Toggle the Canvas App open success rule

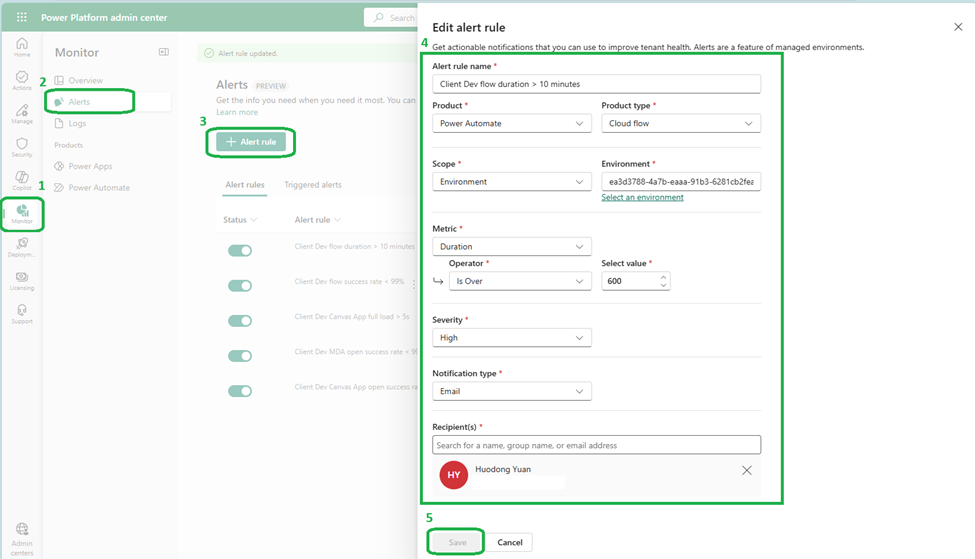pos(239,391)
